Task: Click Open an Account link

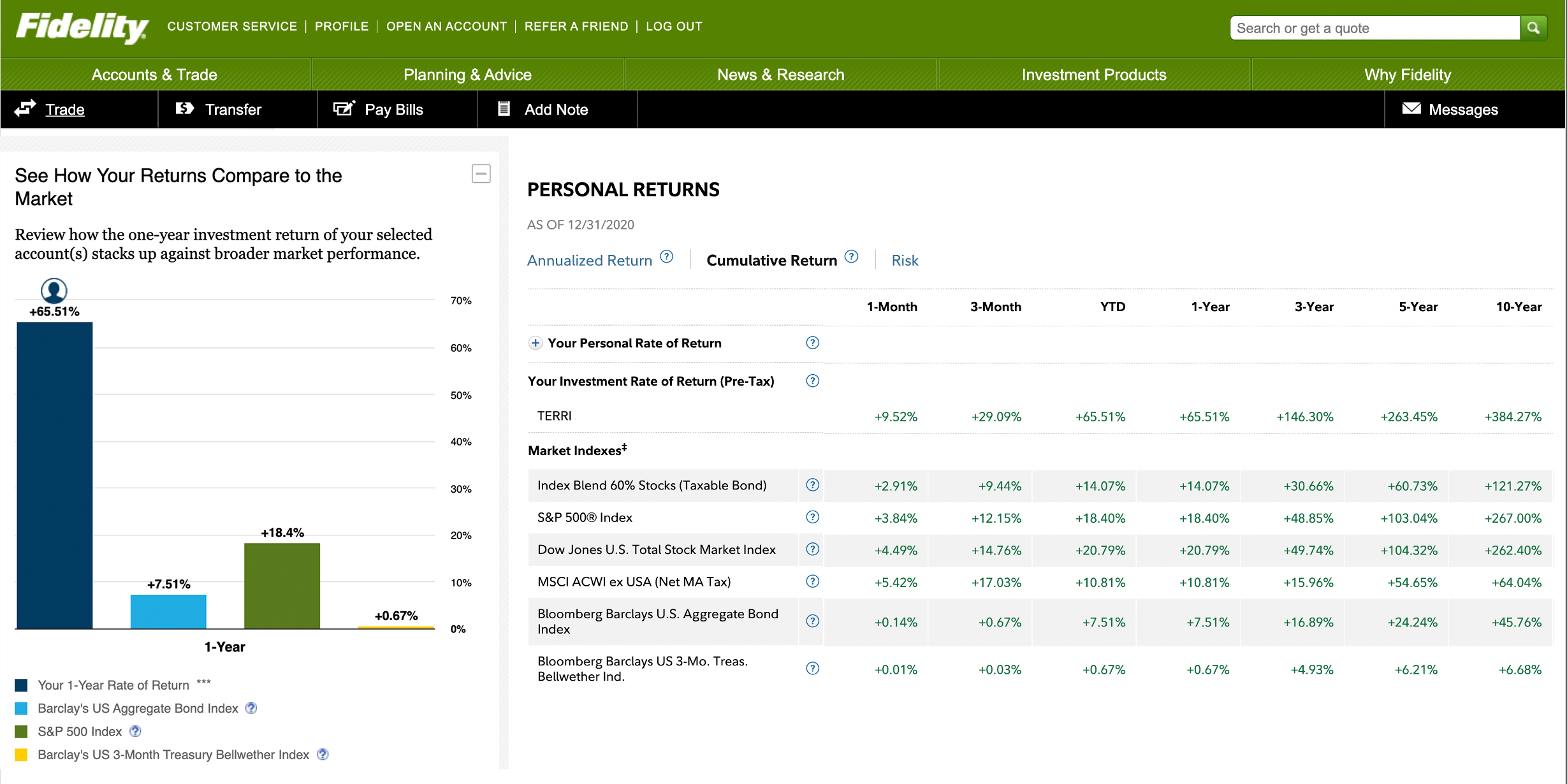Action: pos(446,26)
